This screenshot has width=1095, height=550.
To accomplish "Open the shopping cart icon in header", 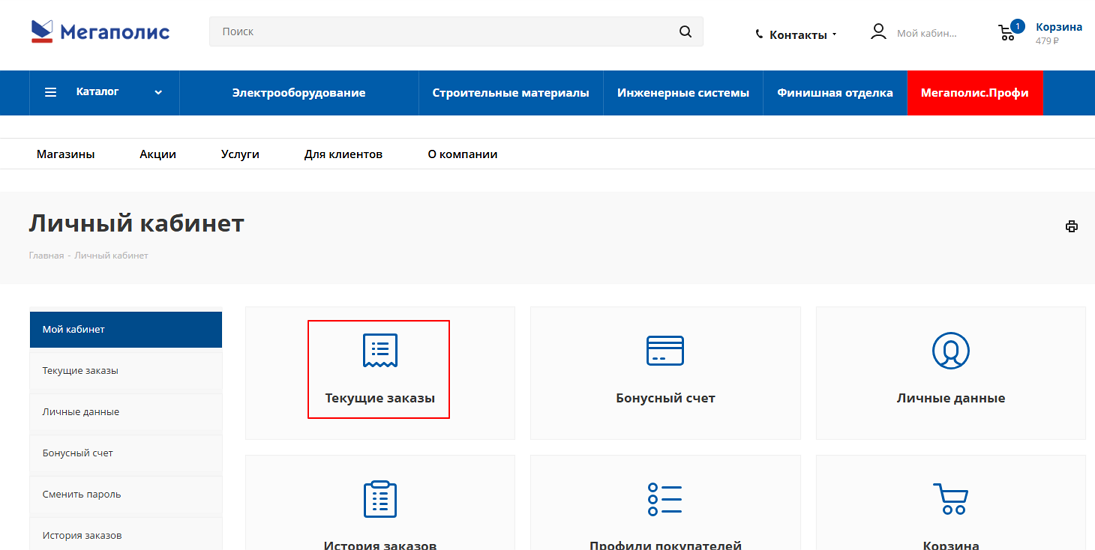I will click(x=1006, y=33).
